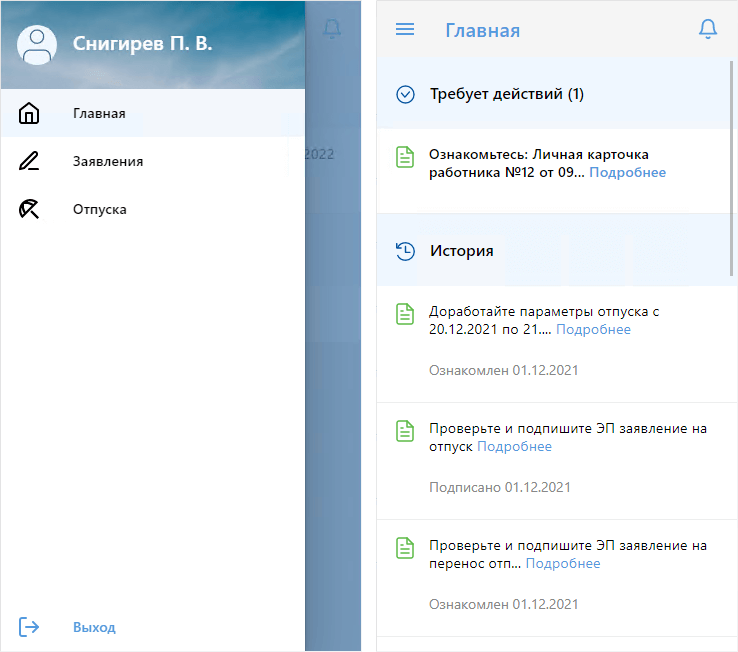Click the dimmed bell behind the side menu

(x=332, y=29)
